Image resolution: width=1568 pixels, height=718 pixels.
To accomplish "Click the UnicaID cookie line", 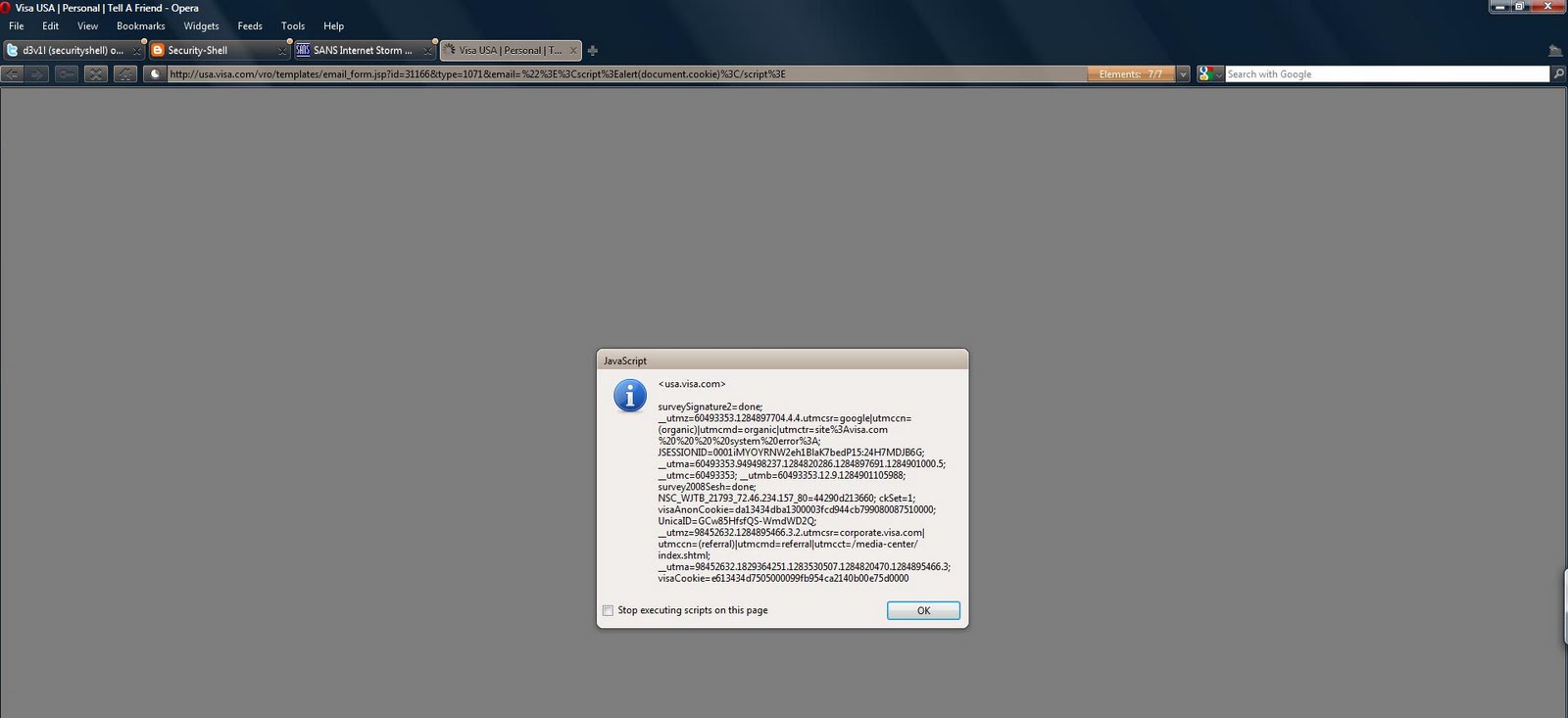I will coord(737,521).
